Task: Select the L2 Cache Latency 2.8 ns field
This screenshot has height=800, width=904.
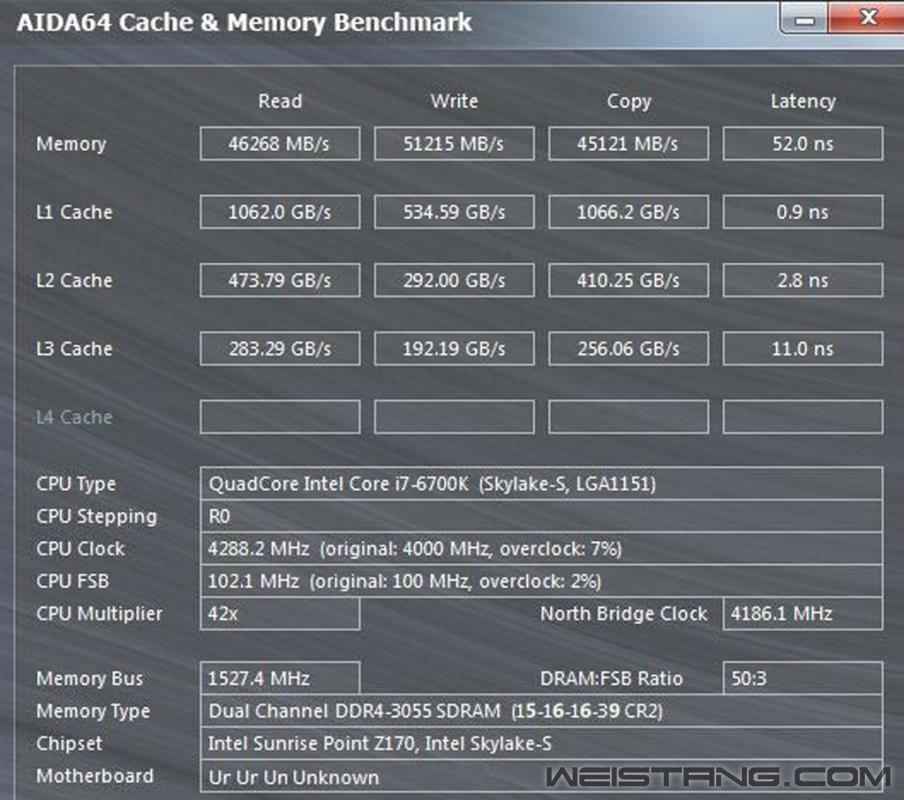Action: click(802, 280)
